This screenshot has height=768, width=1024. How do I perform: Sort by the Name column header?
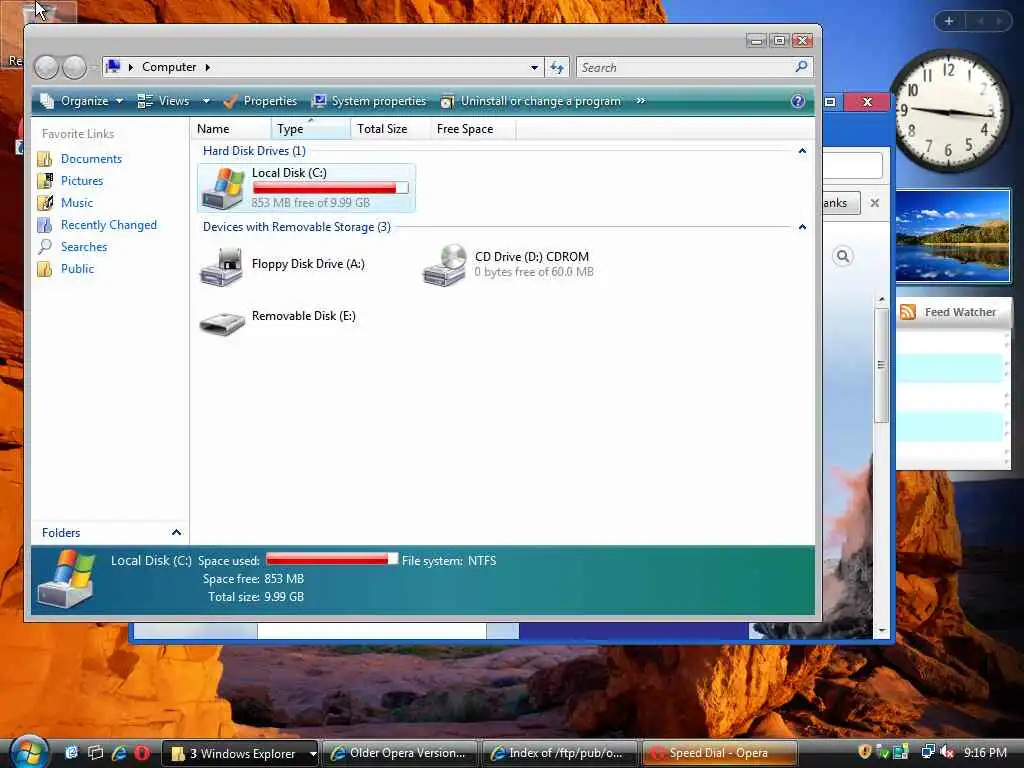tap(231, 129)
